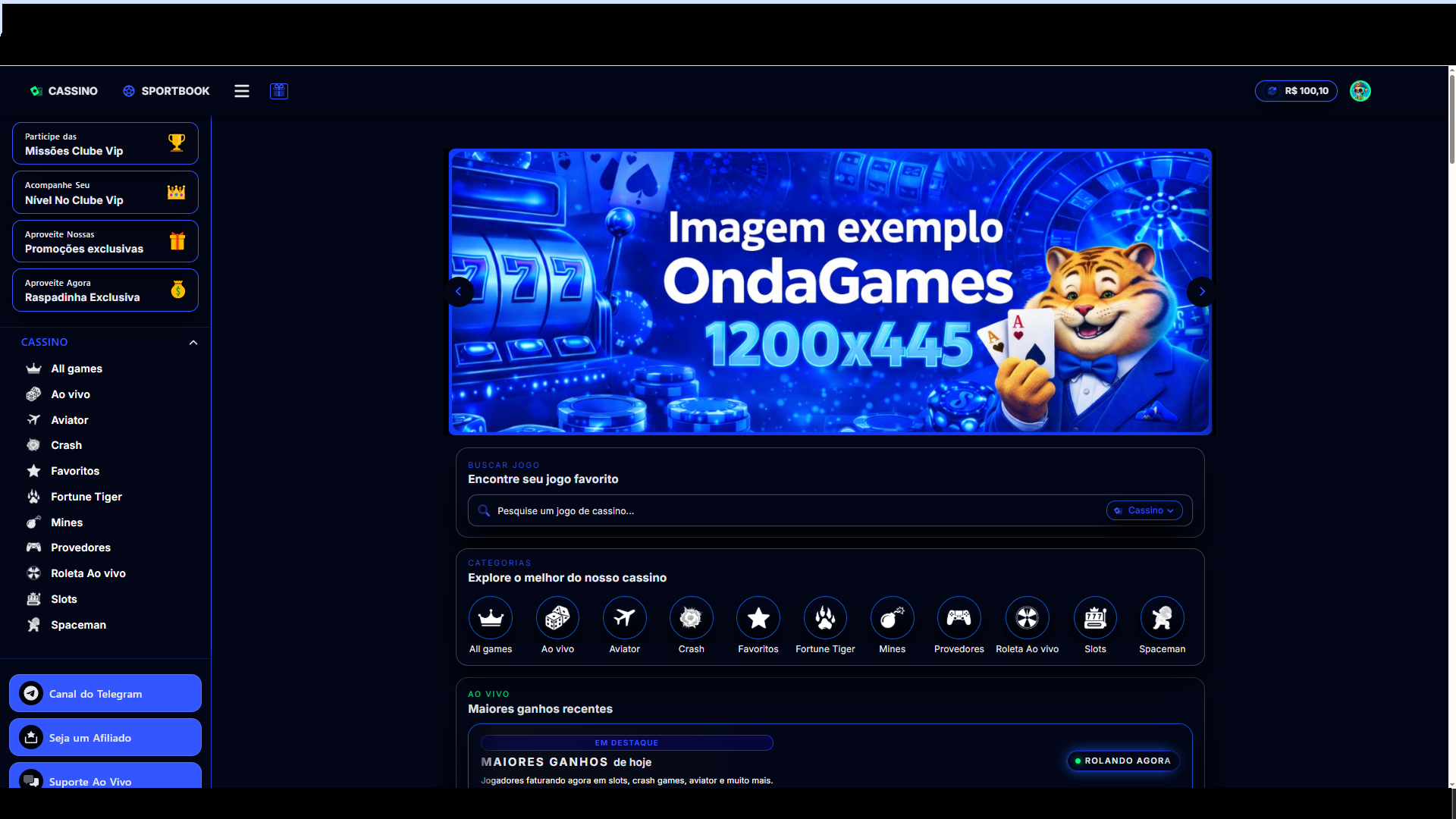Check your balance of R$ 100,10
Screen dimensions: 1456x819
point(1296,90)
